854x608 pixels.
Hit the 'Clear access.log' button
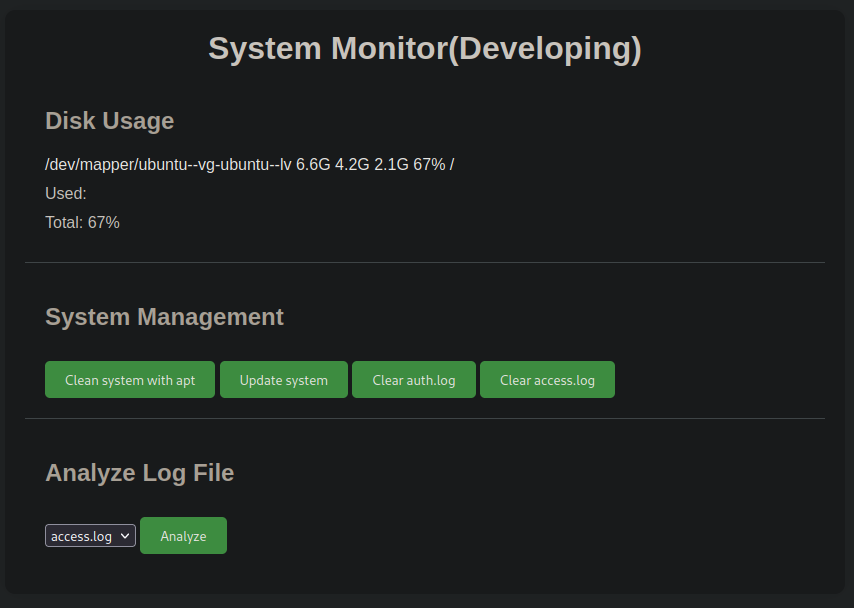coord(547,380)
